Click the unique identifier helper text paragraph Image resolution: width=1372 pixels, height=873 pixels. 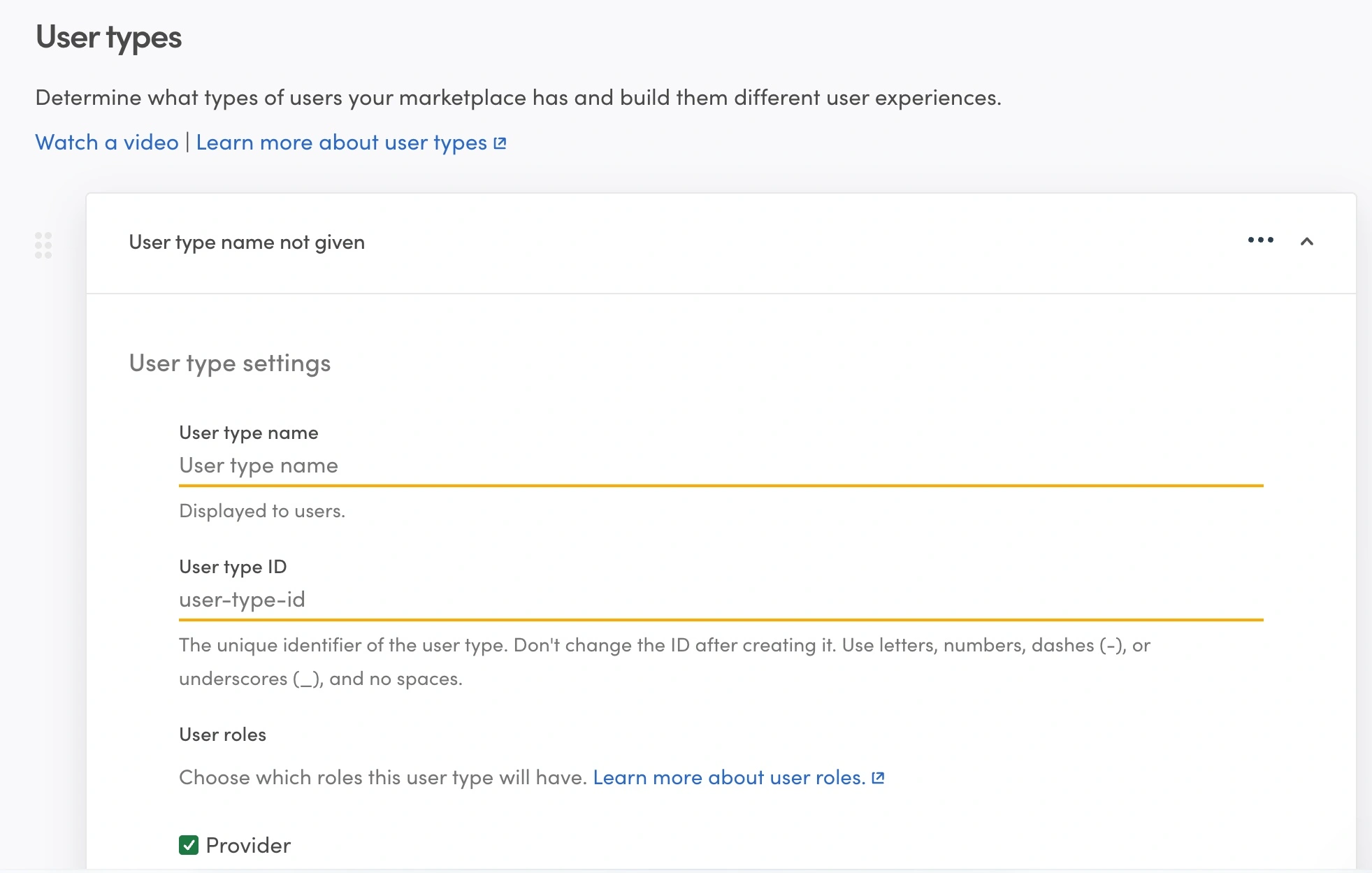pos(665,662)
